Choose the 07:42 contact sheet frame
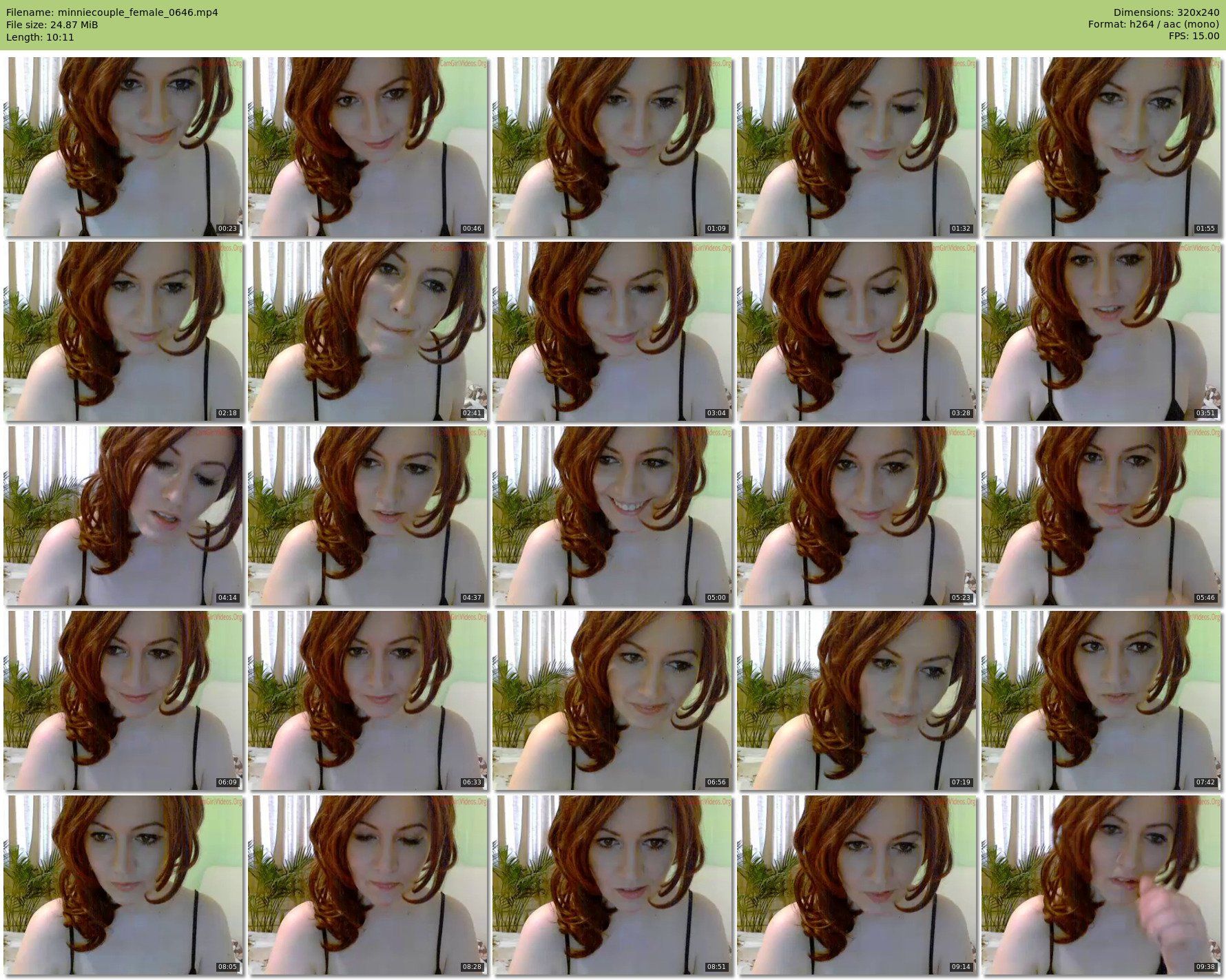Screen dimensions: 1226x980 pyautogui.click(x=1101, y=700)
